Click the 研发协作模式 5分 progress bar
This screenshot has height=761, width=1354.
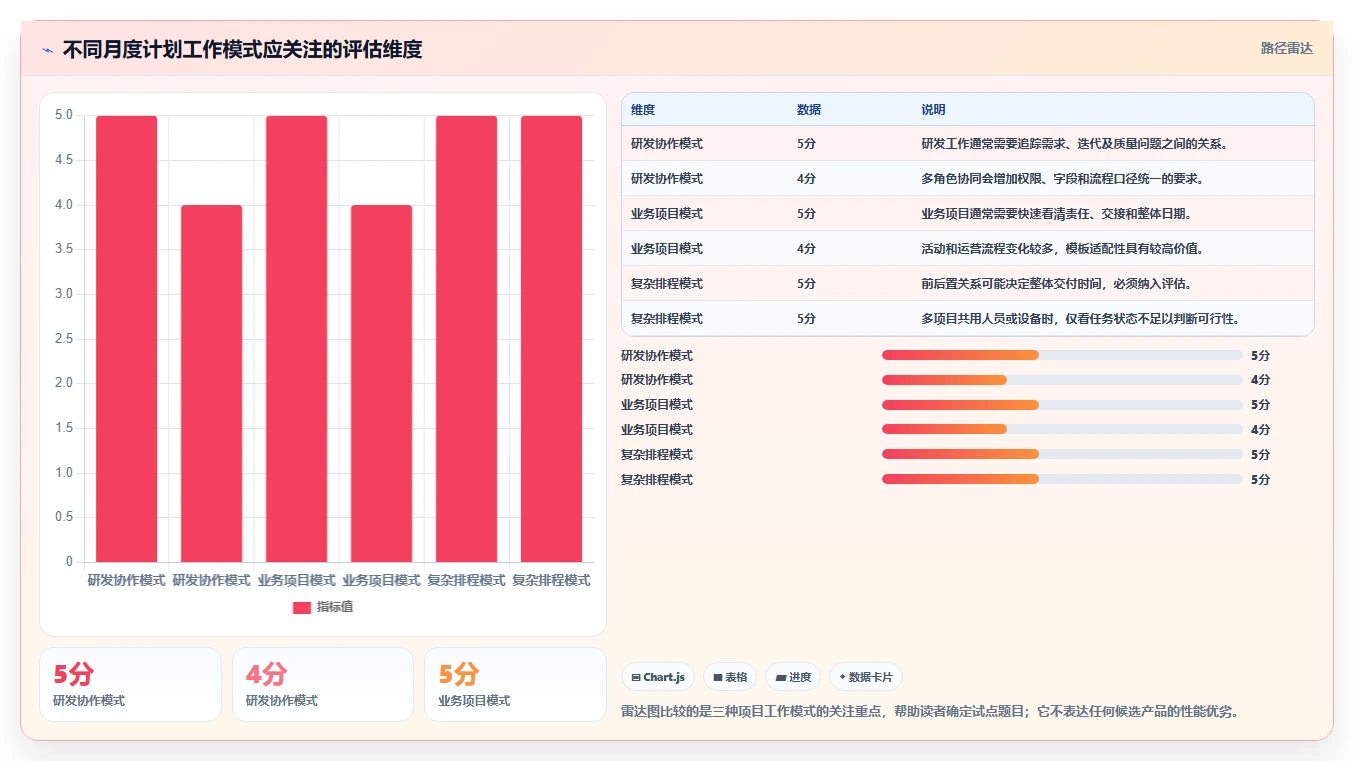pos(1062,355)
